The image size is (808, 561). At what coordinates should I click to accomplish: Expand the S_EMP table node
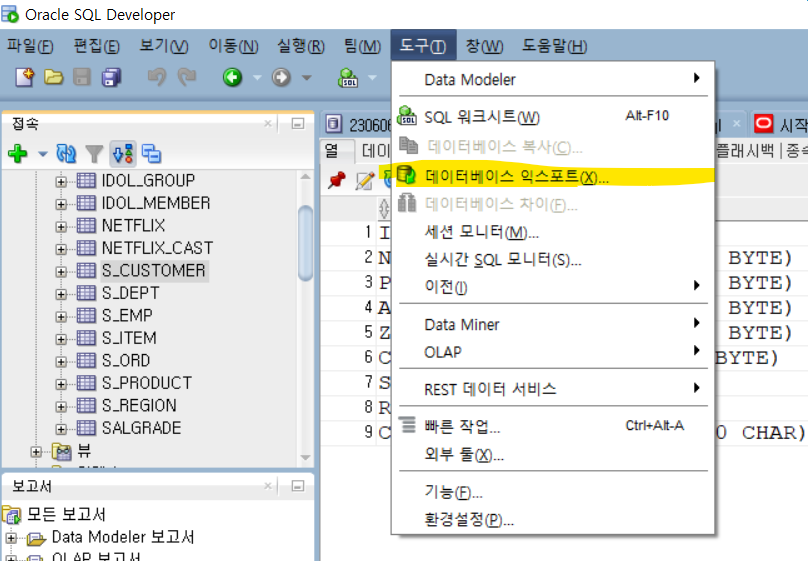[61, 317]
